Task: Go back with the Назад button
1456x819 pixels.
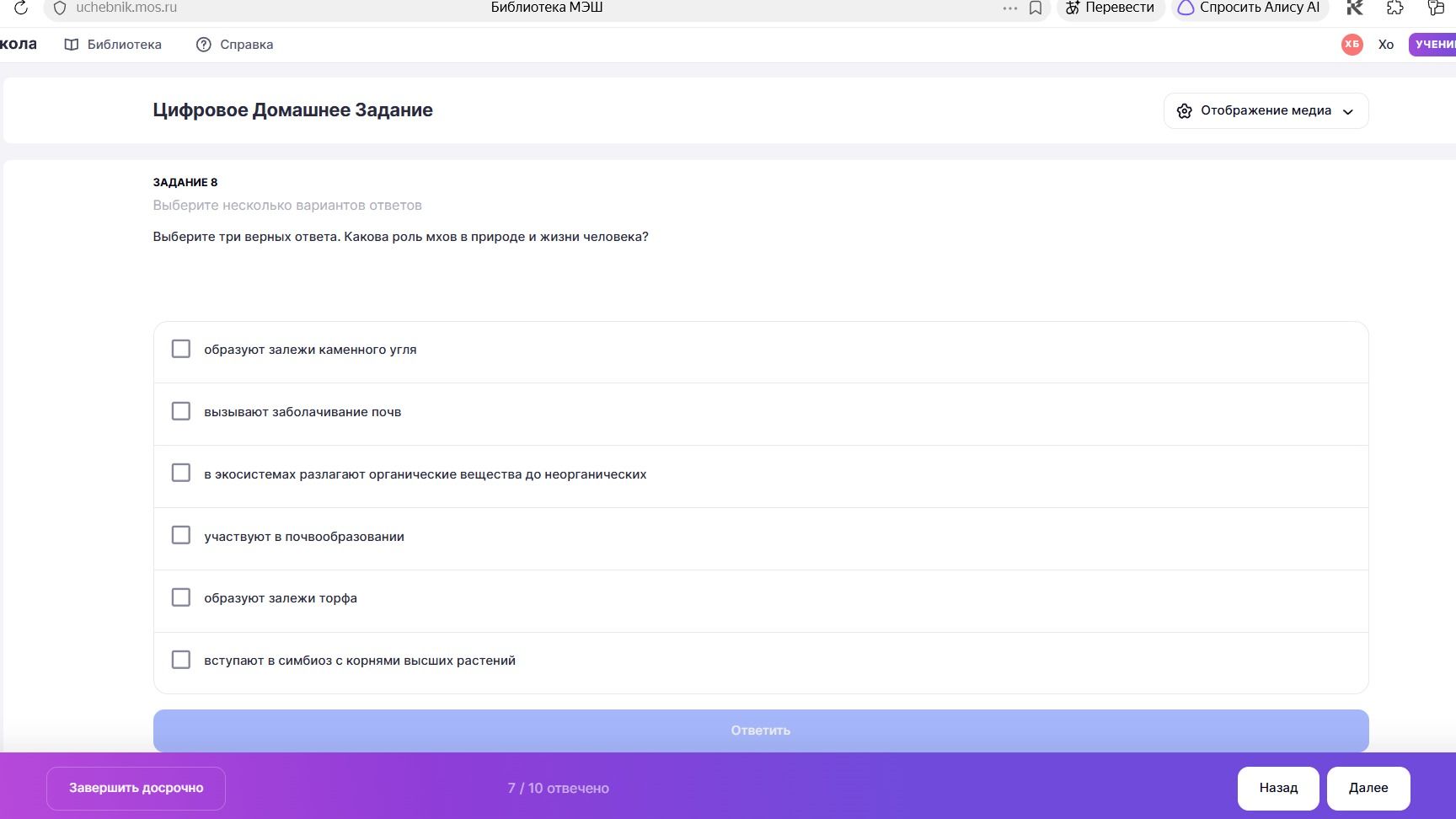Action: coord(1278,789)
